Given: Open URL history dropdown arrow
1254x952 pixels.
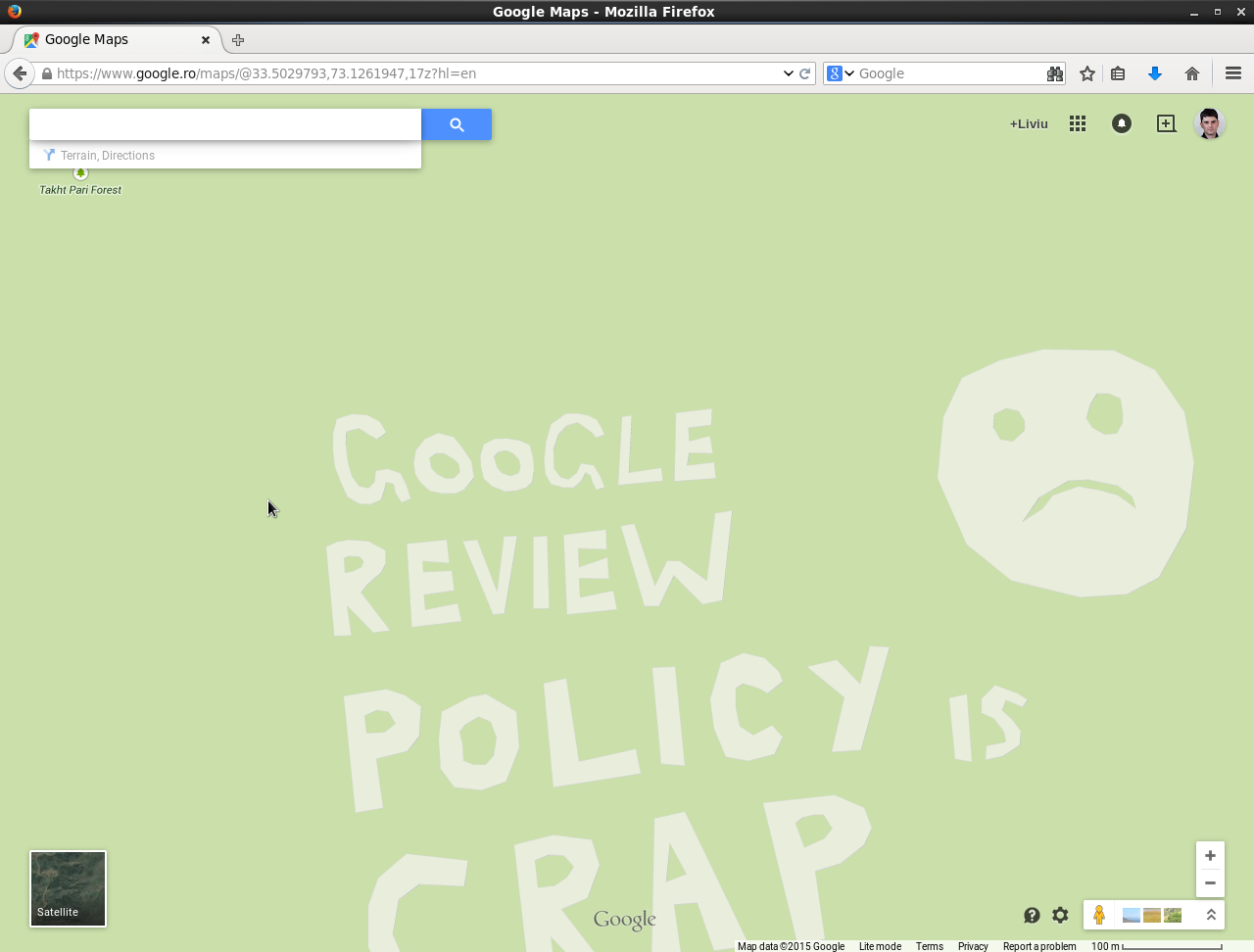Looking at the screenshot, I should pos(788,73).
